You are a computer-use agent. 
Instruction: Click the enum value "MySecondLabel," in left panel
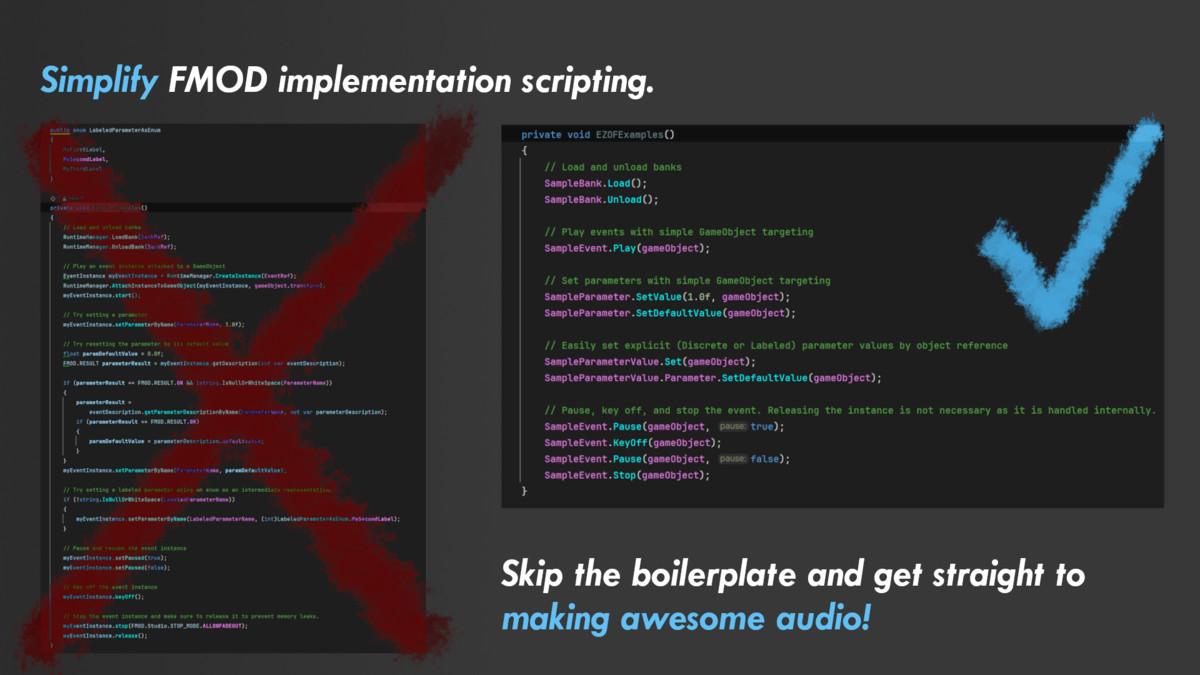[x=86, y=159]
